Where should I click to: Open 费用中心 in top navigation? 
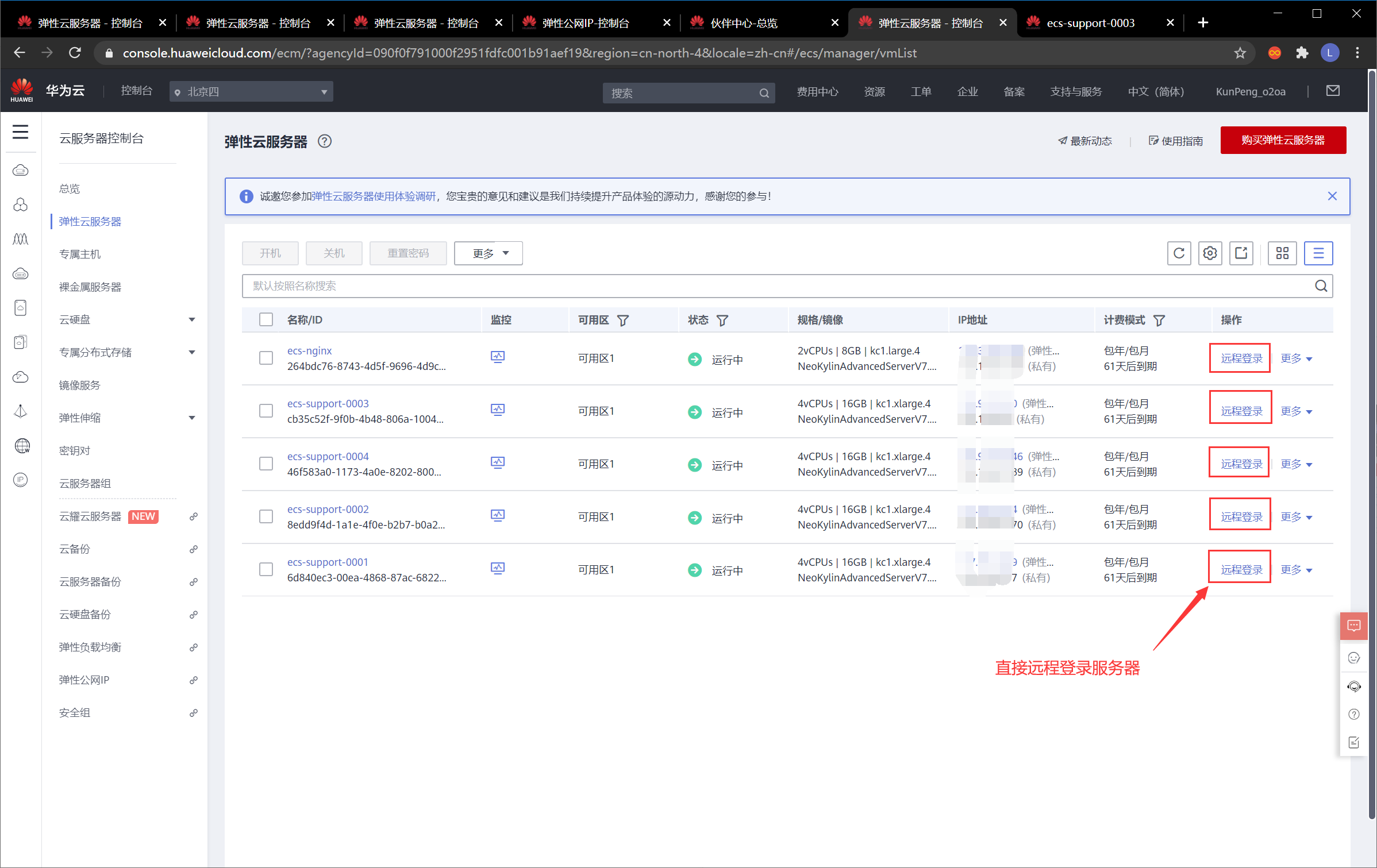click(817, 92)
